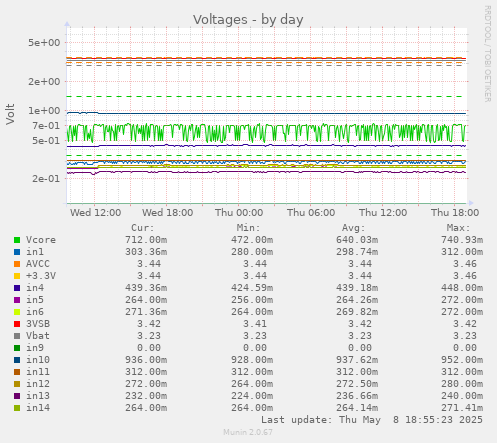
Task: Click the 2e-01 y-axis label
Action: click(46, 179)
